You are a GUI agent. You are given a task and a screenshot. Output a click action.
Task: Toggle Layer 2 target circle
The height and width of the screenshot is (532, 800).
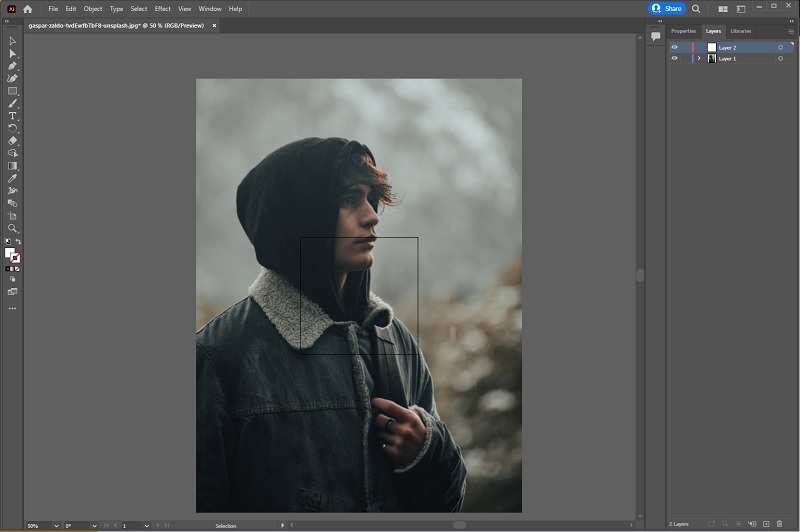[780, 47]
